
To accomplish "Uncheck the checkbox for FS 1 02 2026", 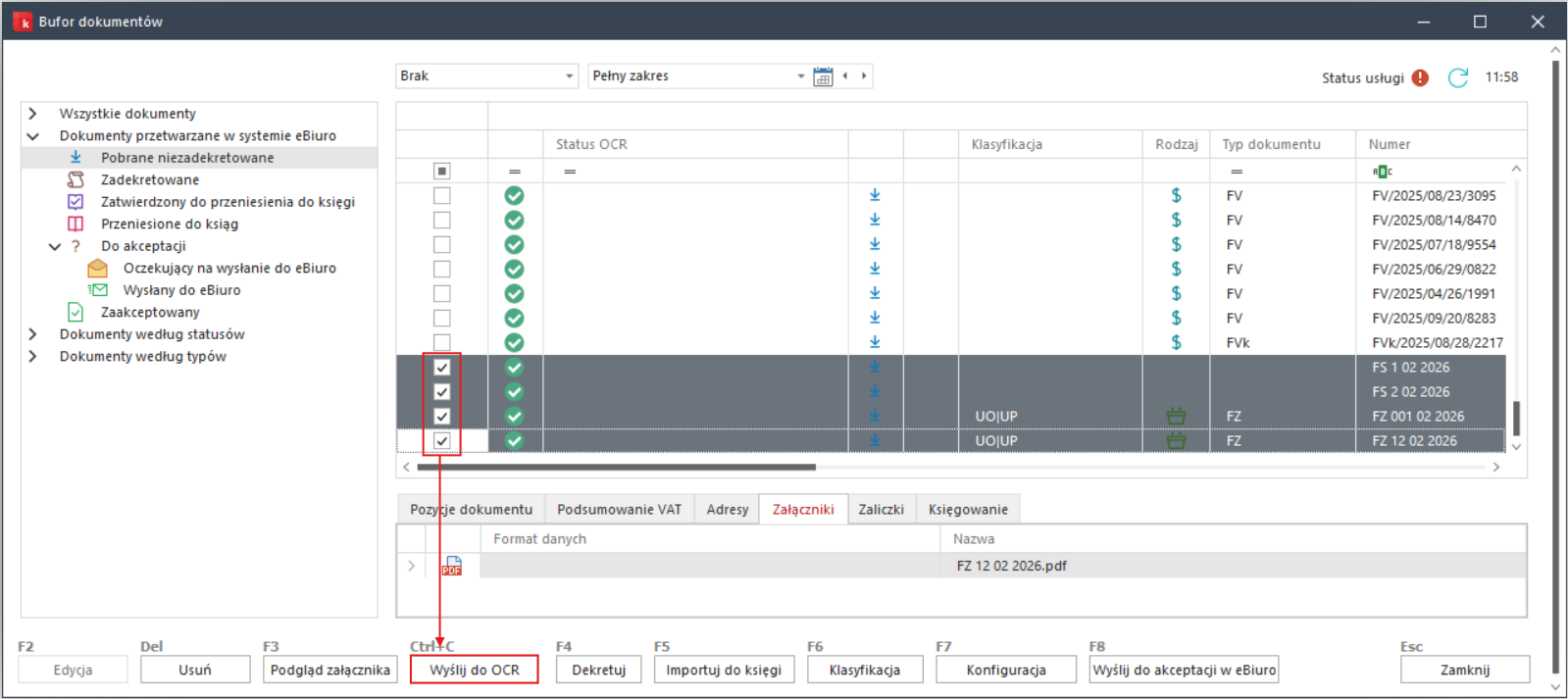I will pos(442,368).
